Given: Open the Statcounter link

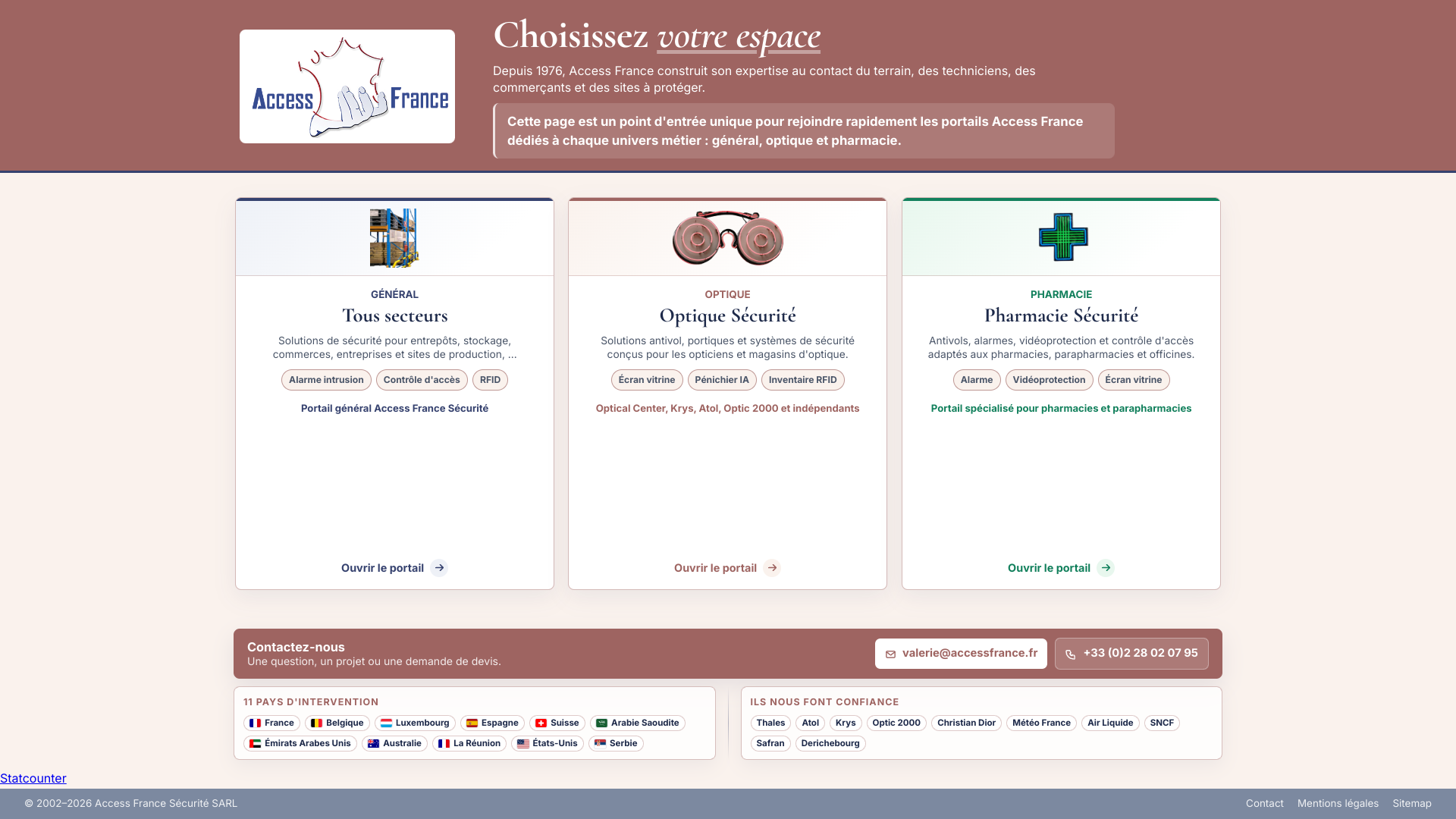Looking at the screenshot, I should point(33,778).
